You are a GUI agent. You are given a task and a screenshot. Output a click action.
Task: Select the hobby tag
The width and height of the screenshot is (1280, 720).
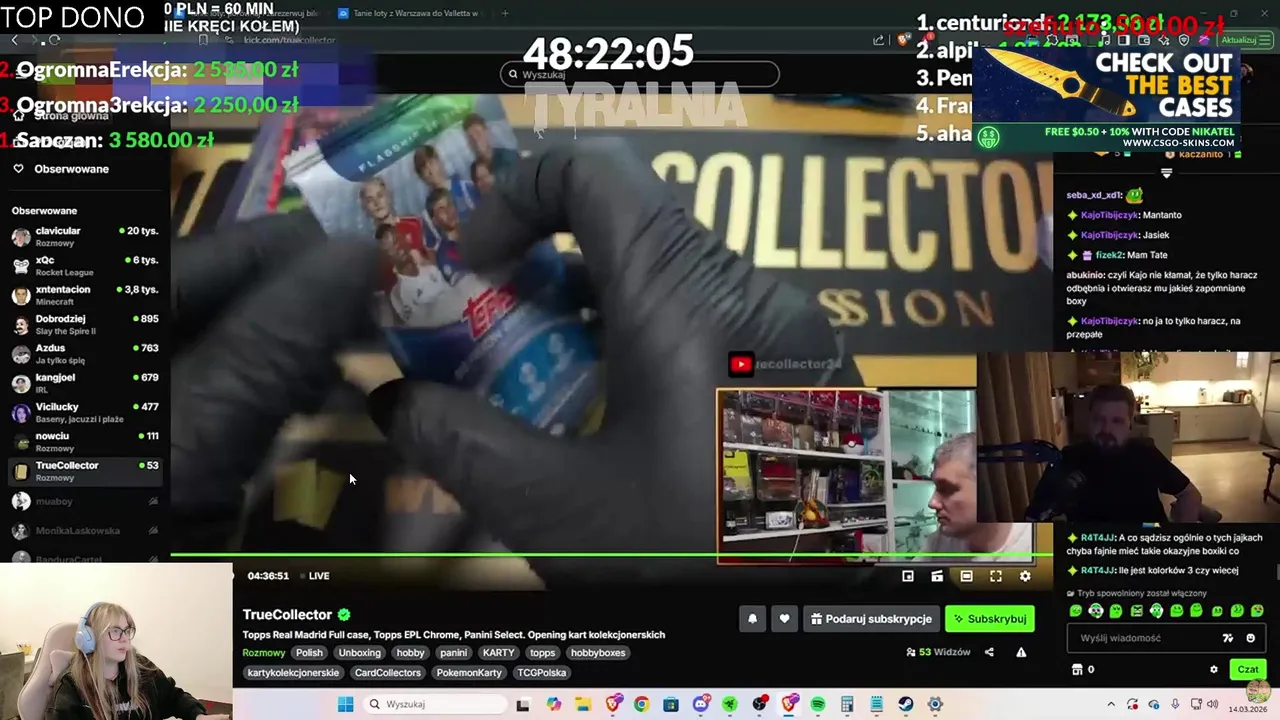click(410, 653)
